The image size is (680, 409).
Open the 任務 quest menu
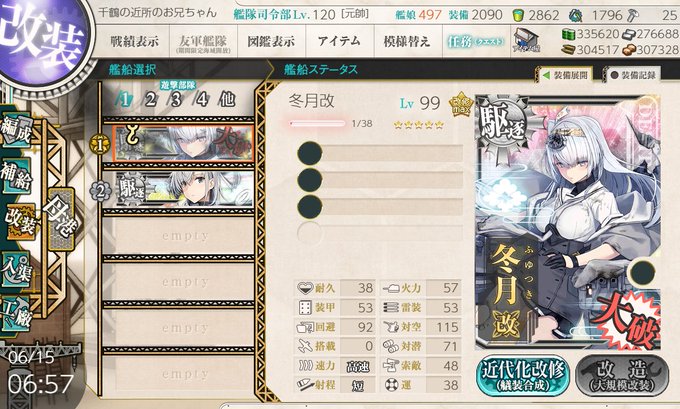(x=476, y=42)
